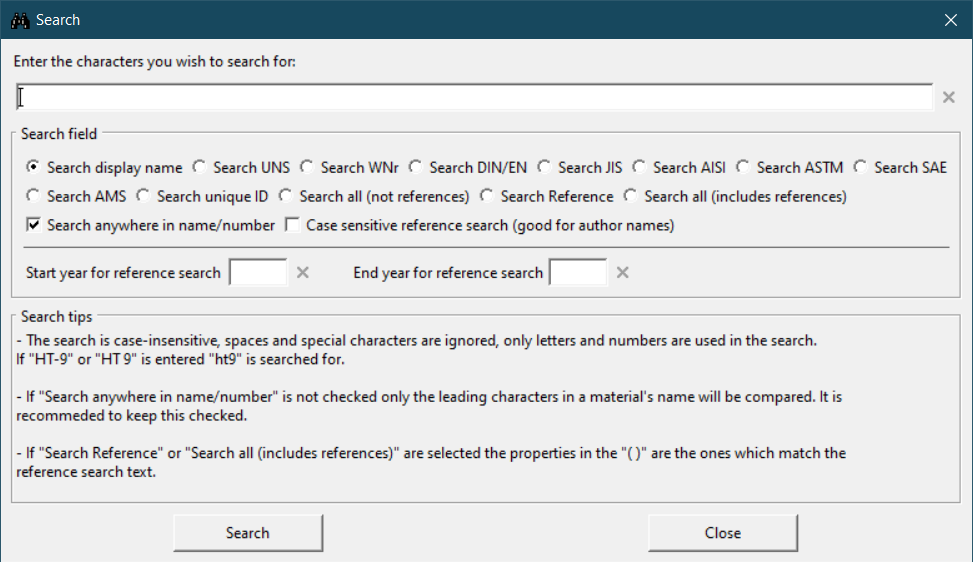The height and width of the screenshot is (562, 973).
Task: Select the Search UNS option
Action: 200,168
